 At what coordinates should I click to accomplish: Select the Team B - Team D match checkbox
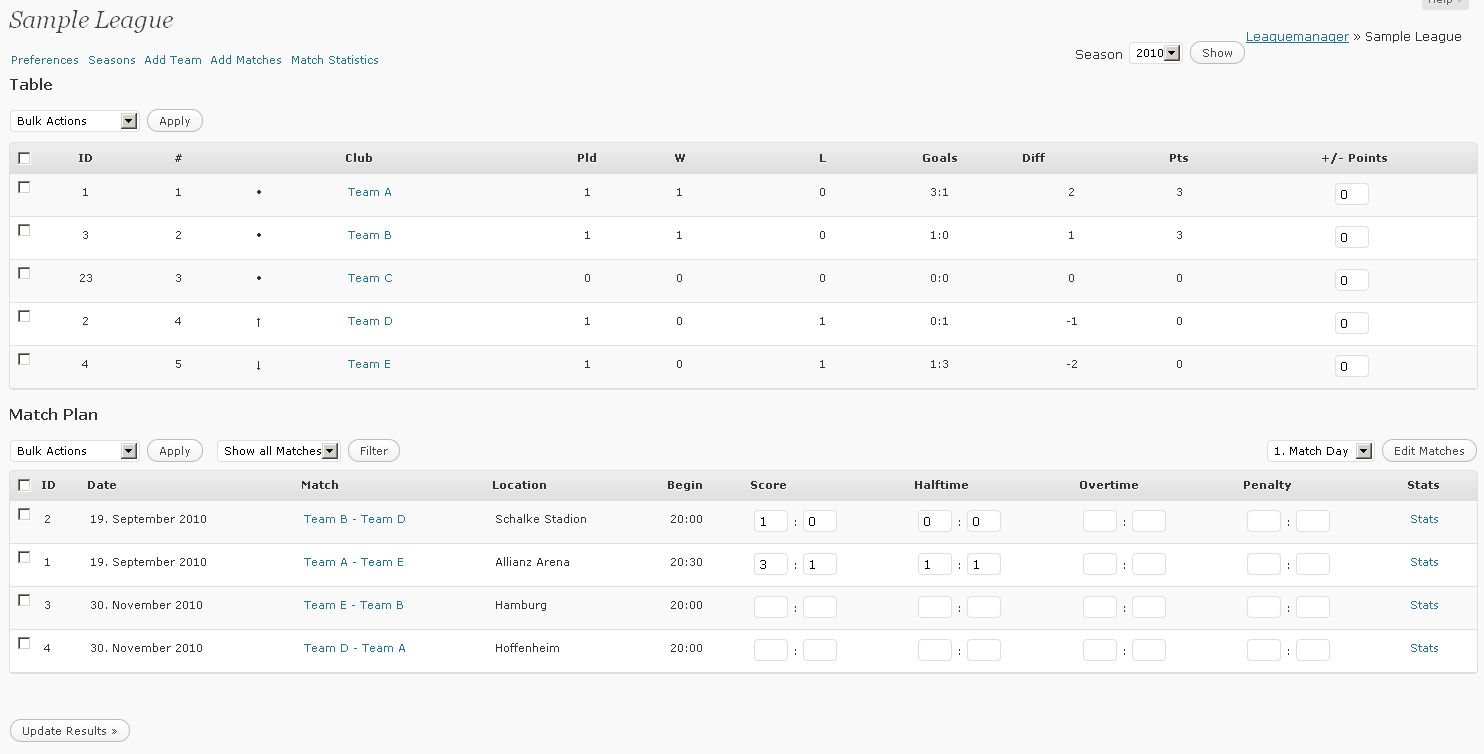pos(24,514)
